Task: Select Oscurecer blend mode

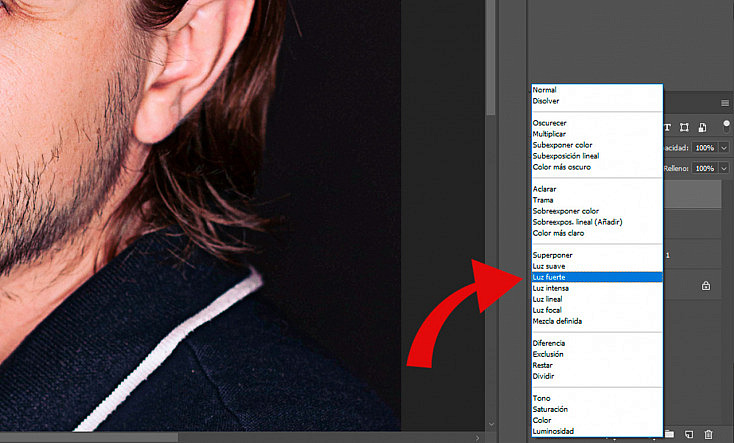Action: pyautogui.click(x=597, y=123)
